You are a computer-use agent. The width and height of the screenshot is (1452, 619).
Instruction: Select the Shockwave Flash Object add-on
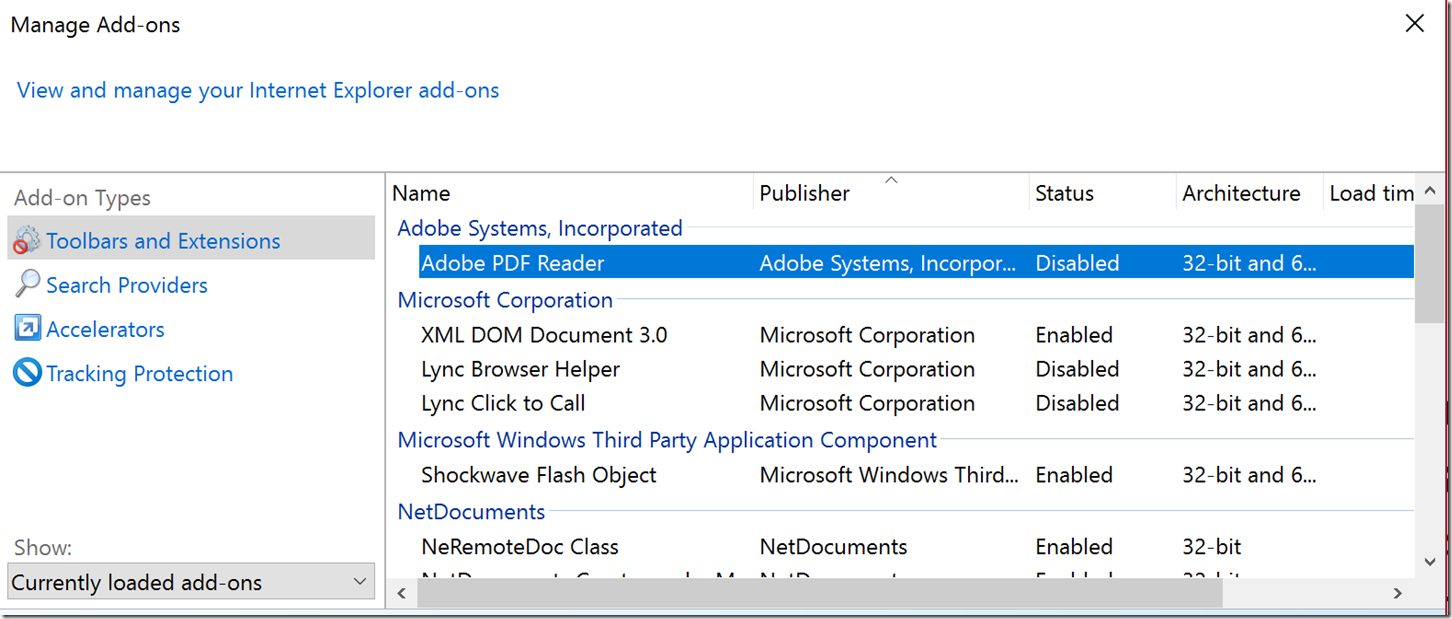coord(539,475)
